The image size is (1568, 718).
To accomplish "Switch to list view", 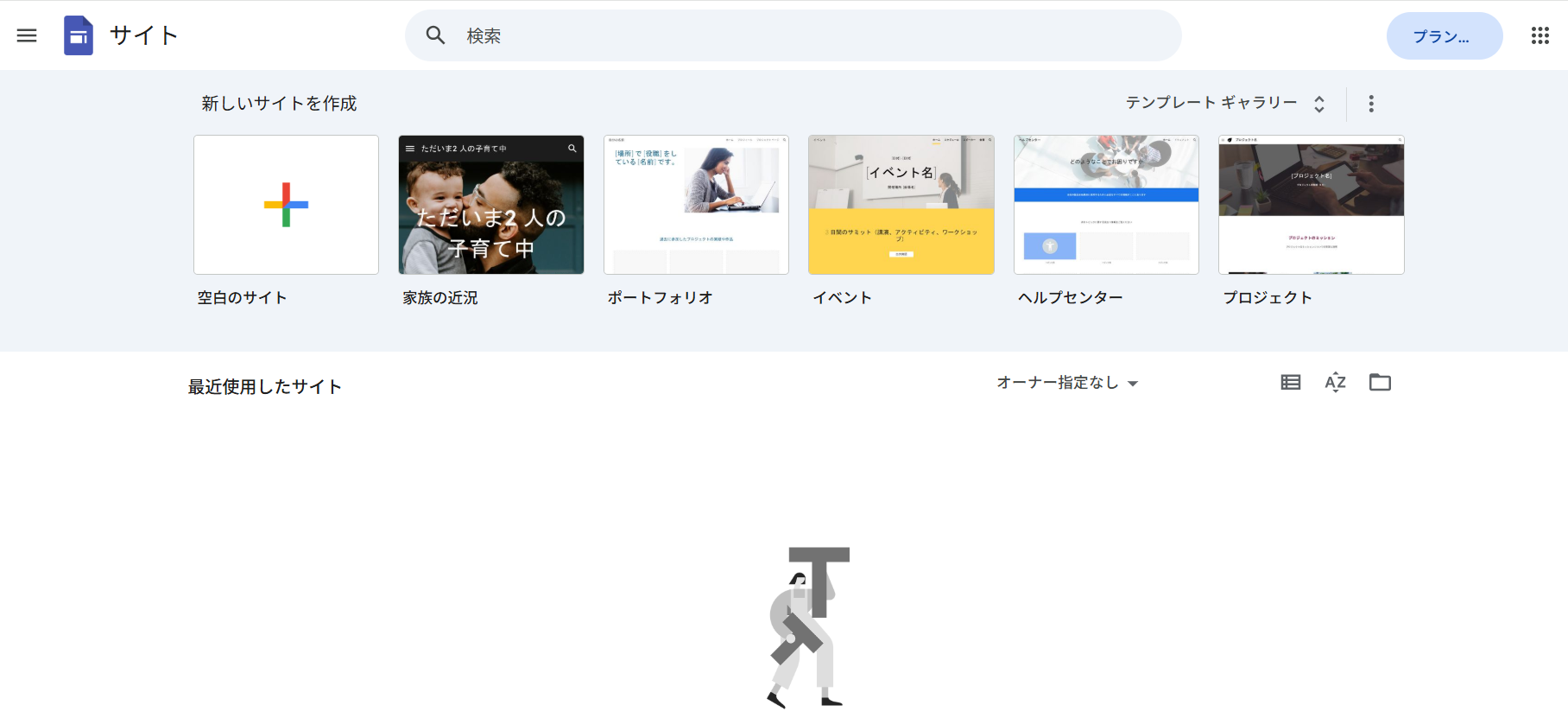I will point(1291,383).
